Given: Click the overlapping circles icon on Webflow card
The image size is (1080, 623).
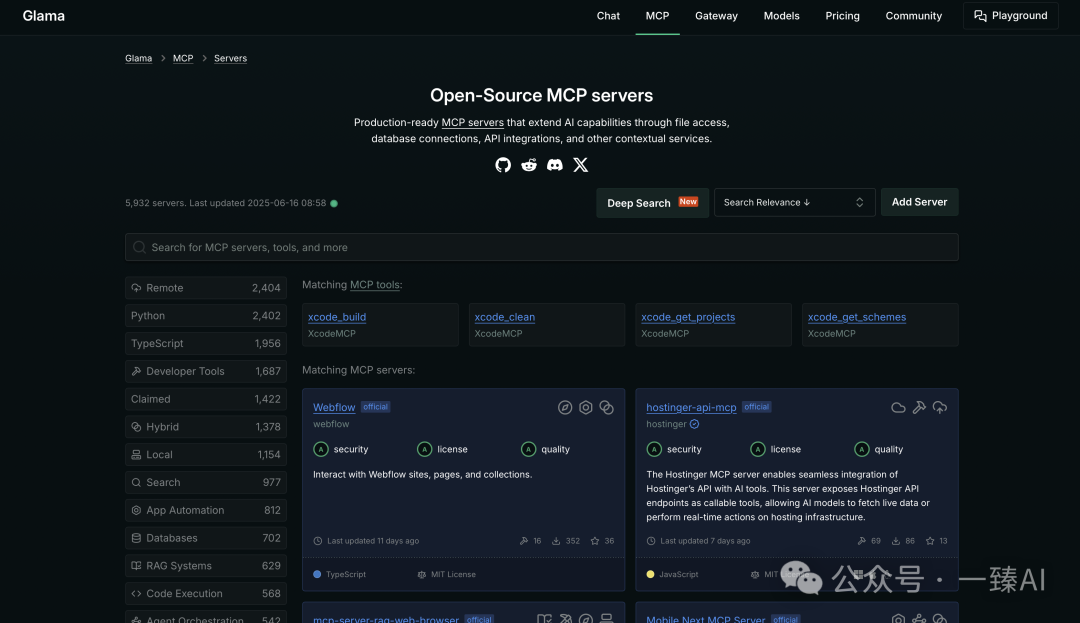Looking at the screenshot, I should click(x=606, y=408).
